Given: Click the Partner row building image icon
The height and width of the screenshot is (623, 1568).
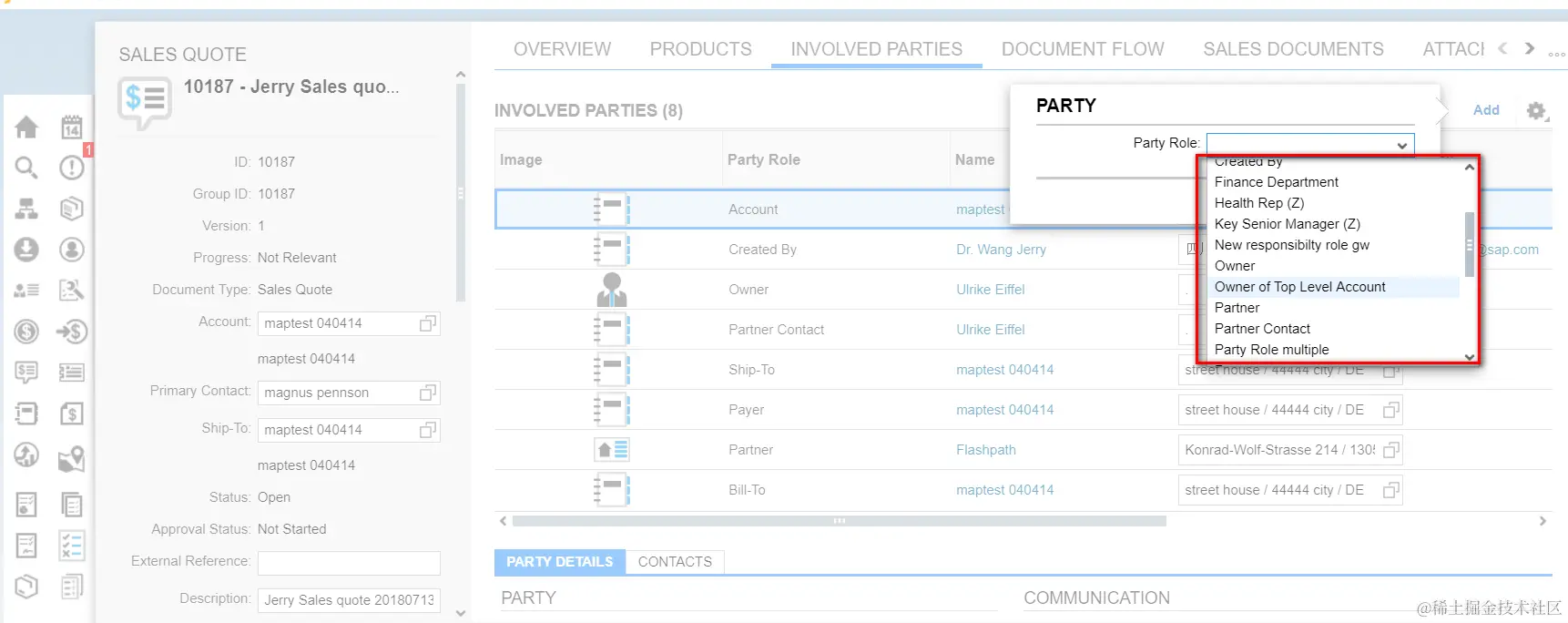Looking at the screenshot, I should tap(612, 450).
